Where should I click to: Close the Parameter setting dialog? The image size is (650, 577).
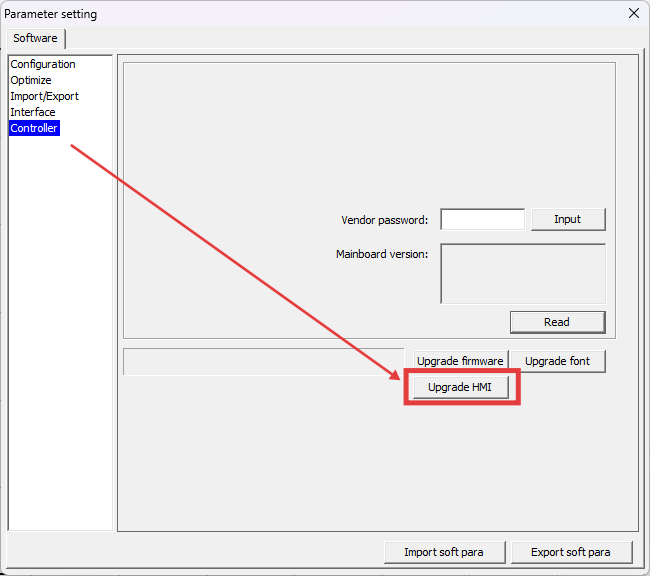(632, 13)
